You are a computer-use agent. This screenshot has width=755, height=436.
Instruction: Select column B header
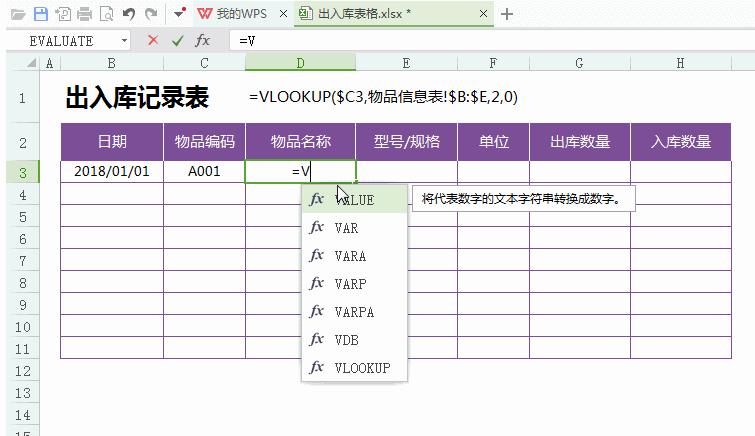point(112,63)
